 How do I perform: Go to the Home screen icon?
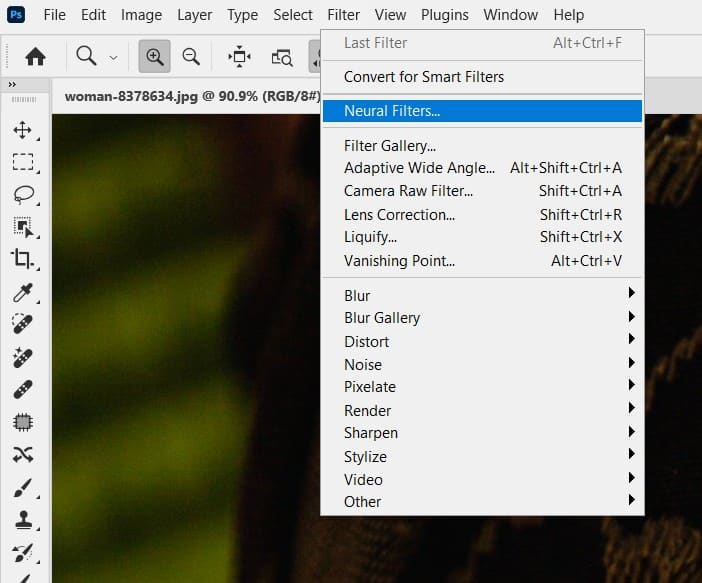[x=35, y=57]
